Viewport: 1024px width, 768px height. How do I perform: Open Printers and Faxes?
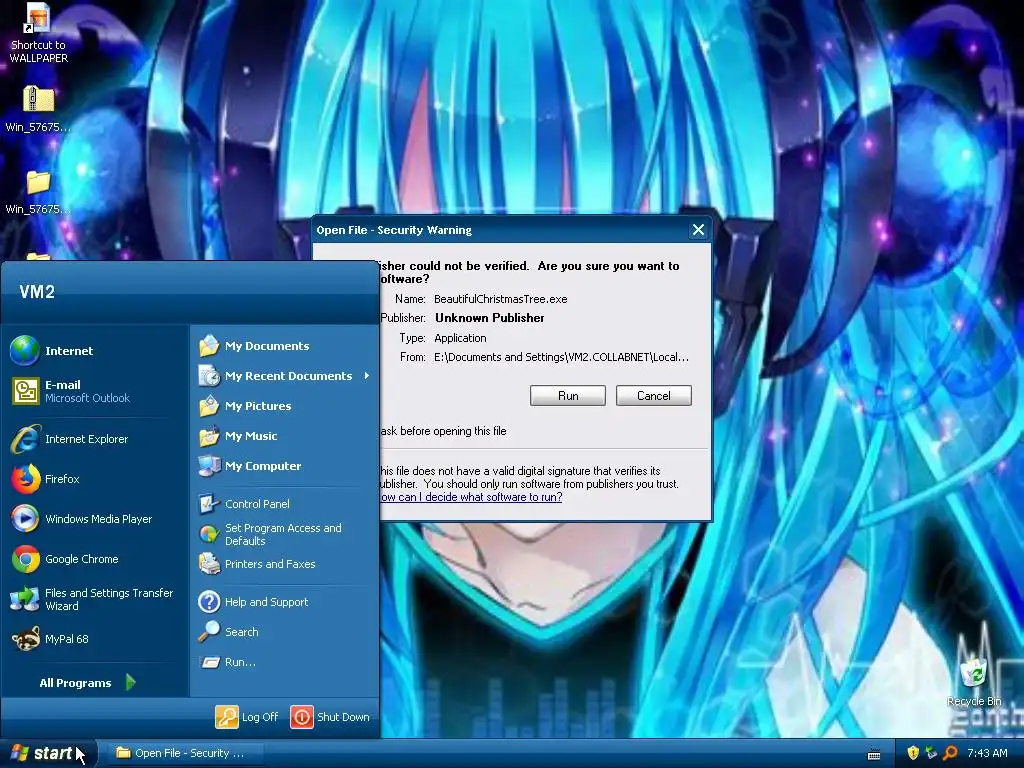[x=270, y=564]
